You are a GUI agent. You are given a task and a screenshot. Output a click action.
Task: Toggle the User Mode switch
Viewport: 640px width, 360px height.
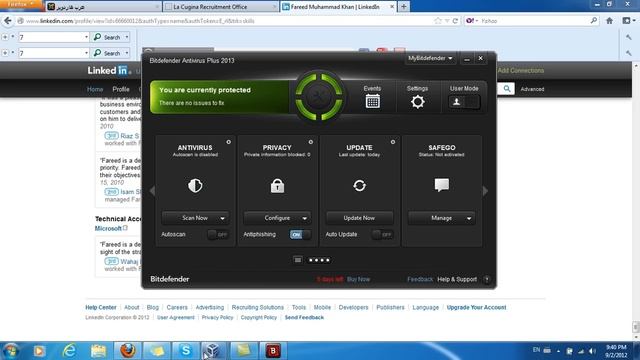coord(464,102)
